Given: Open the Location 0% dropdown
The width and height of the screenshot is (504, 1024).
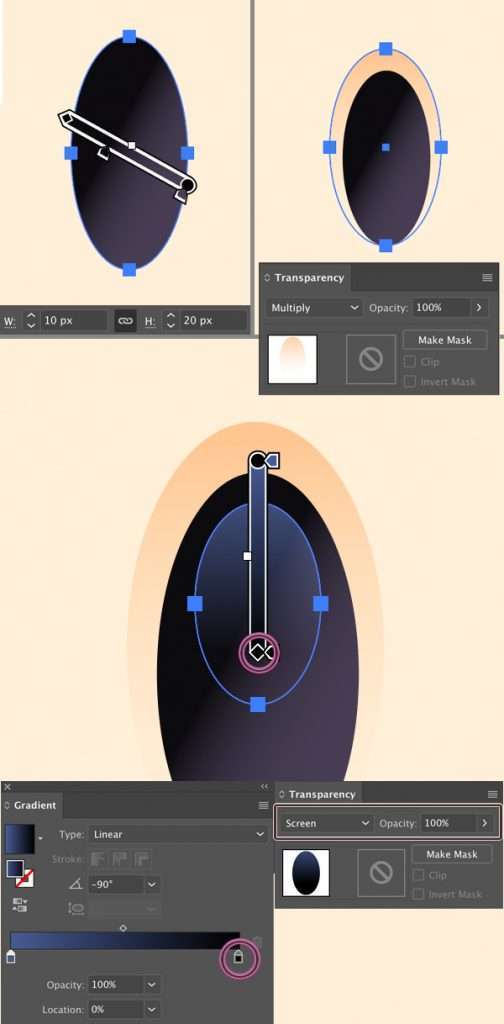Looking at the screenshot, I should click(x=152, y=1009).
